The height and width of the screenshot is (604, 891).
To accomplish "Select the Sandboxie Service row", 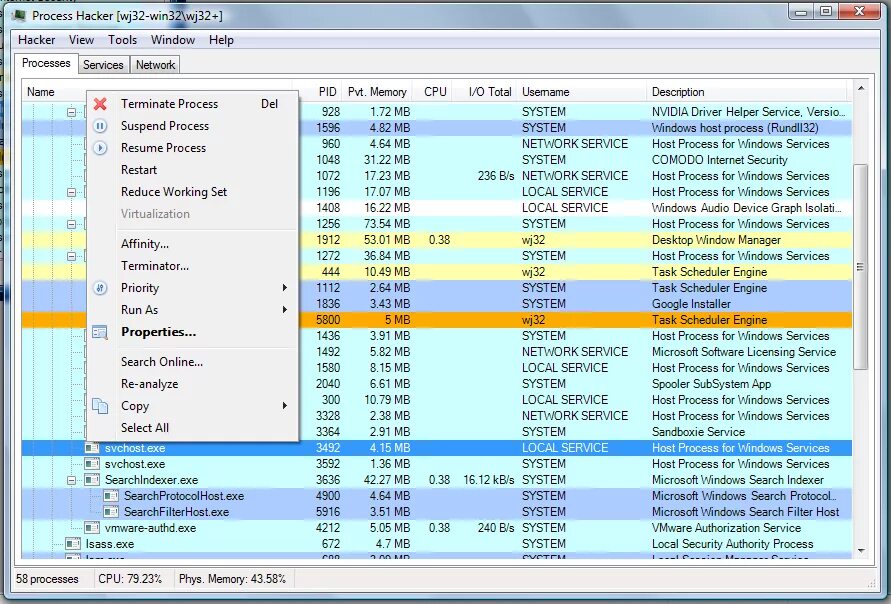I will point(436,432).
